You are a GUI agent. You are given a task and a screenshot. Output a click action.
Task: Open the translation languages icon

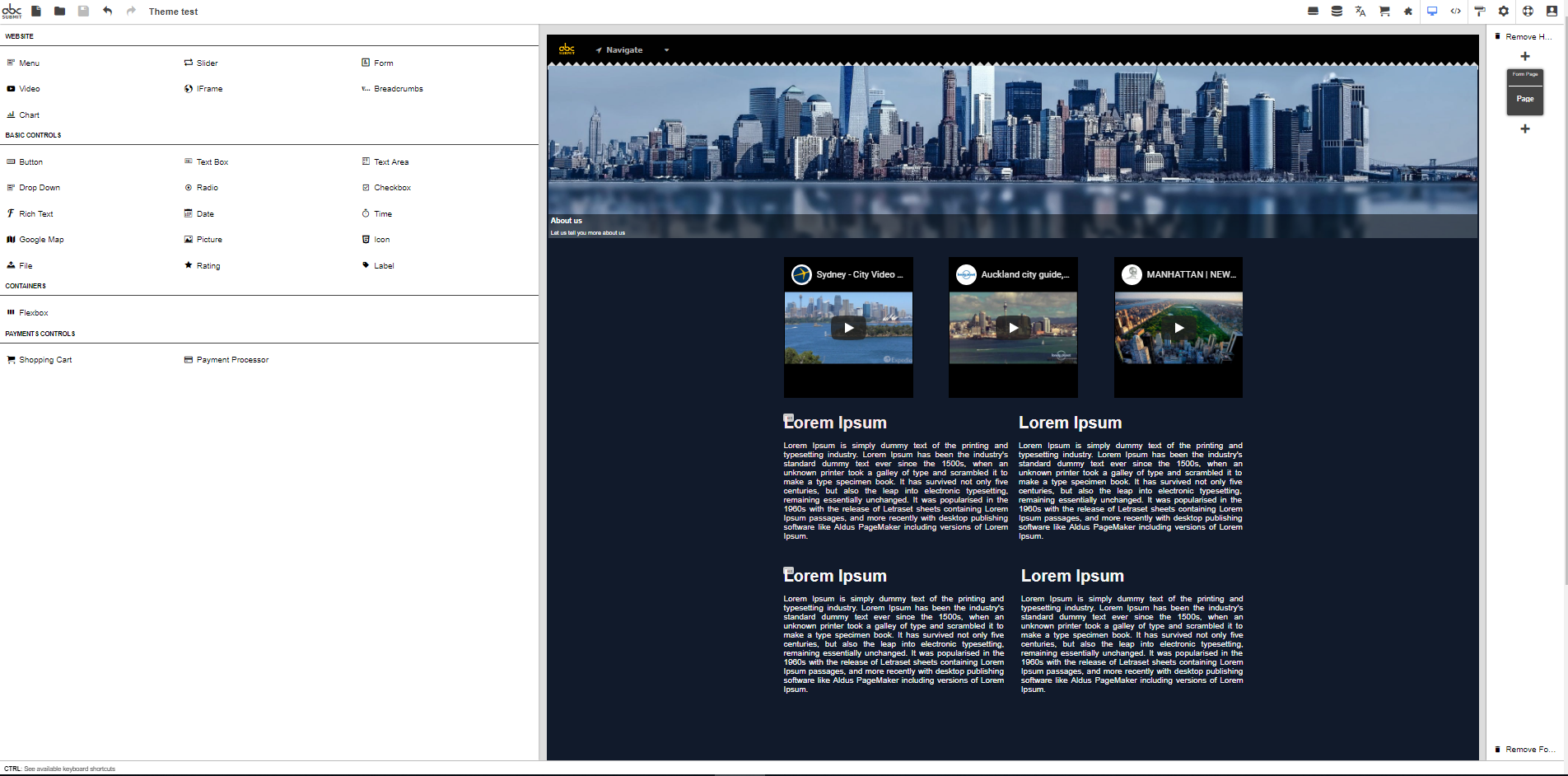(1360, 12)
